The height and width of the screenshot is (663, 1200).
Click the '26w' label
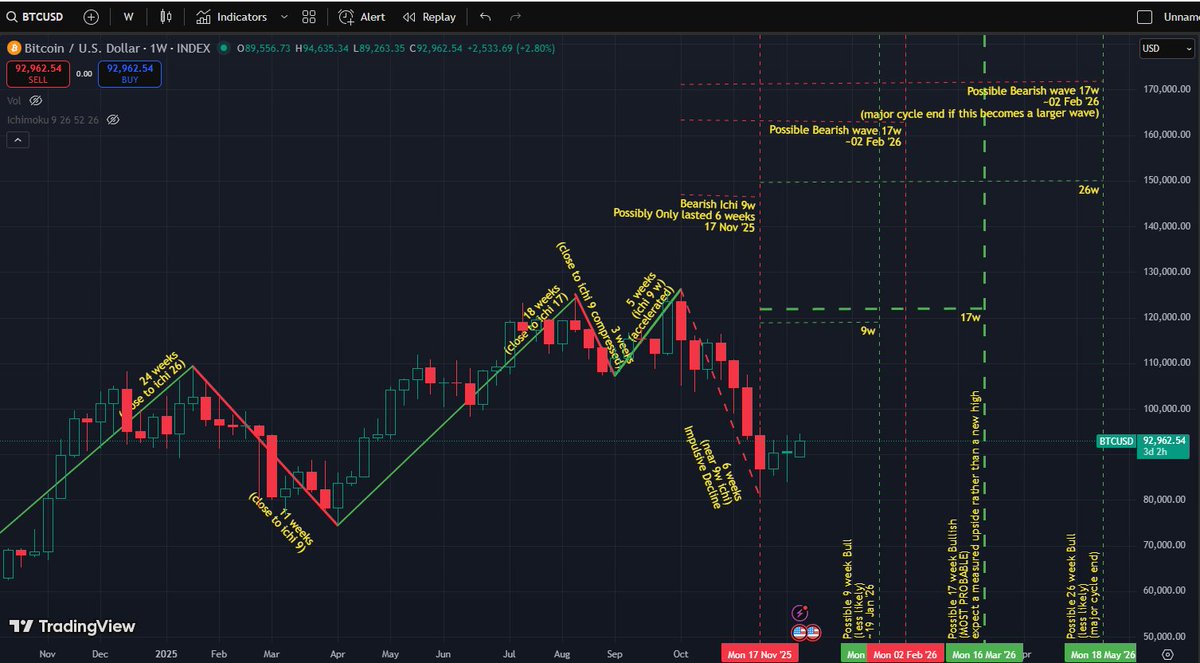tap(1089, 189)
